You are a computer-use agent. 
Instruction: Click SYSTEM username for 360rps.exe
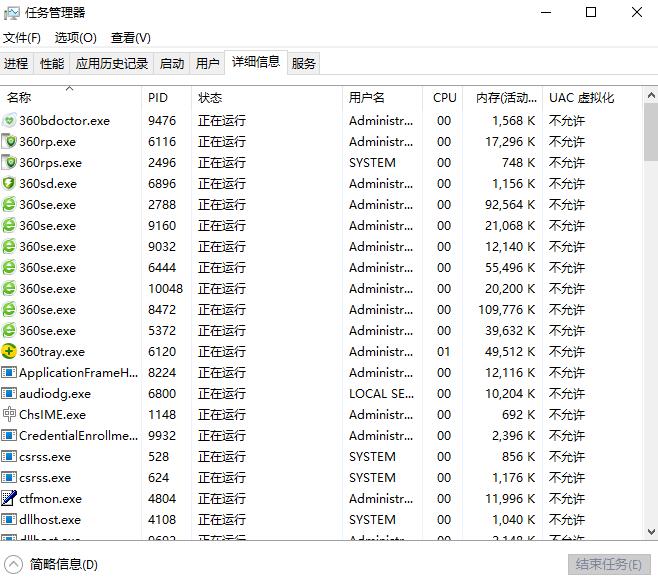[372, 163]
